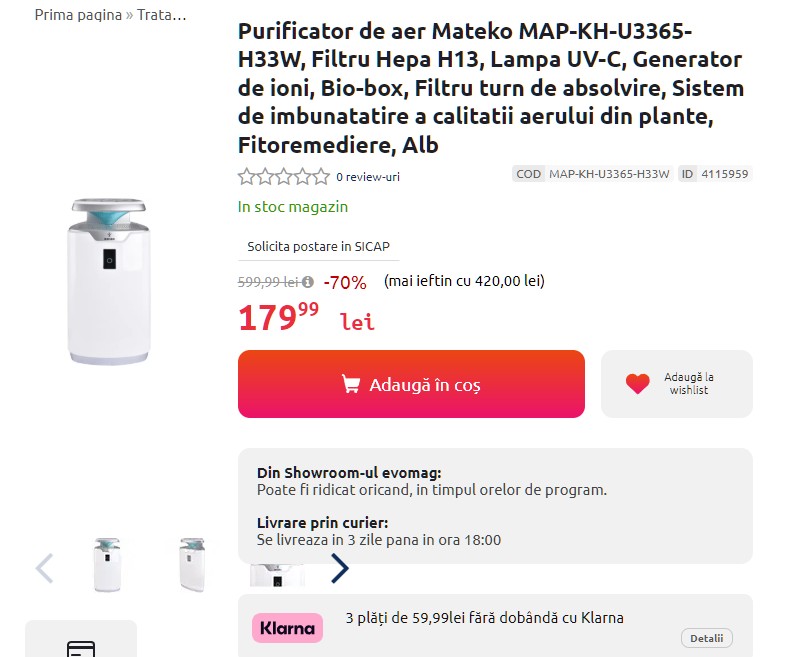Open the Trata… breadcrumb category
This screenshot has height=657, width=789.
coord(161,15)
